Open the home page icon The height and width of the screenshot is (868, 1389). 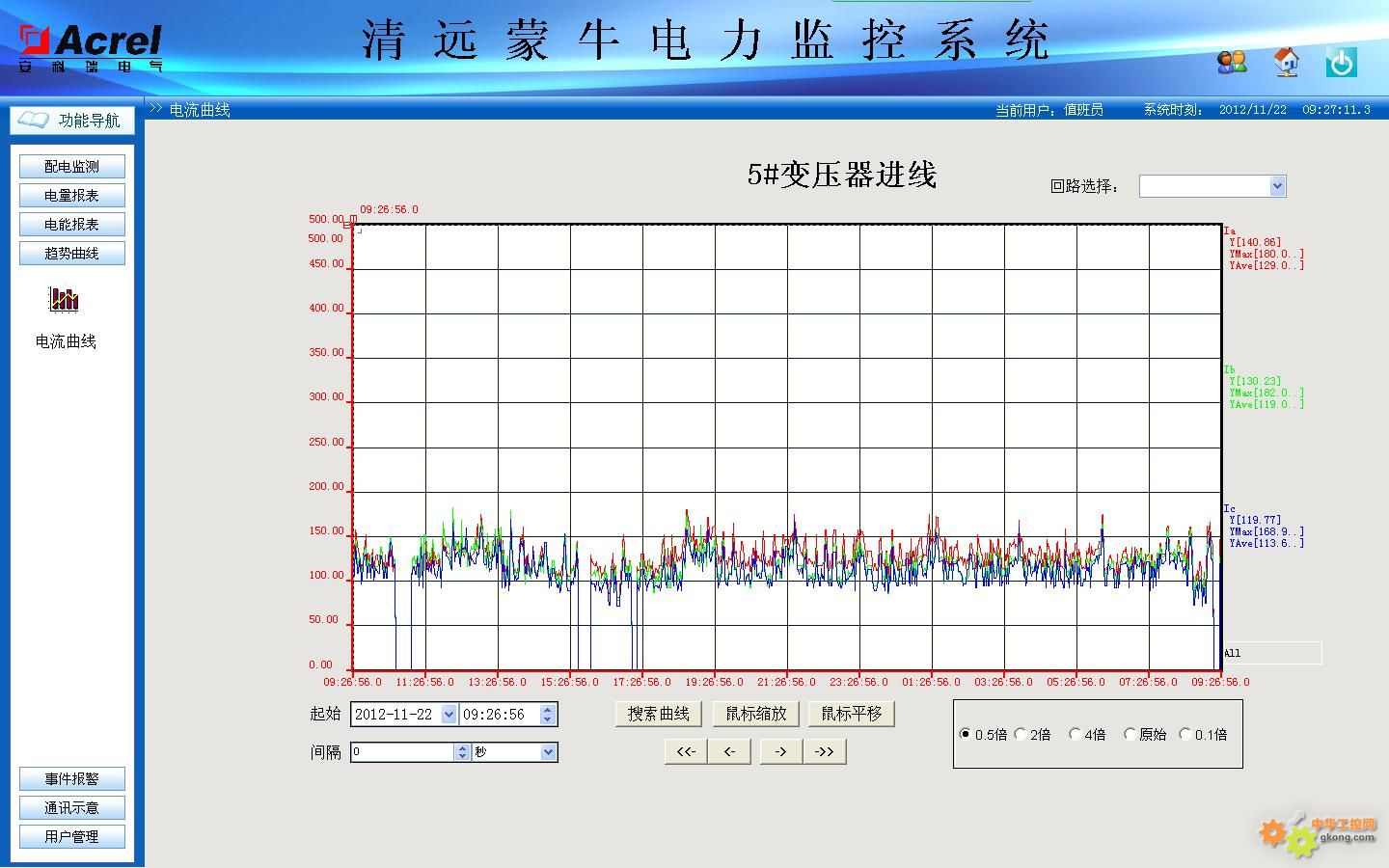point(1286,63)
